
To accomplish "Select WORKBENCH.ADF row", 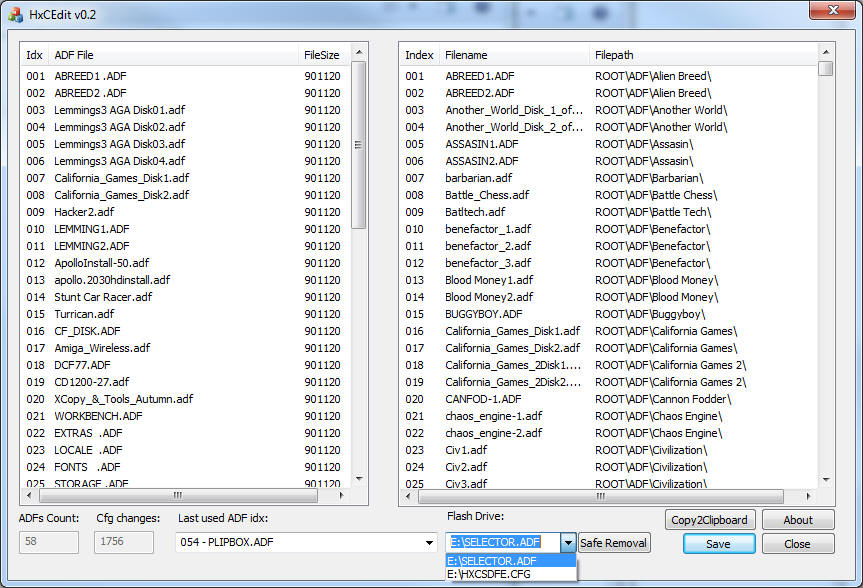I will [x=185, y=416].
